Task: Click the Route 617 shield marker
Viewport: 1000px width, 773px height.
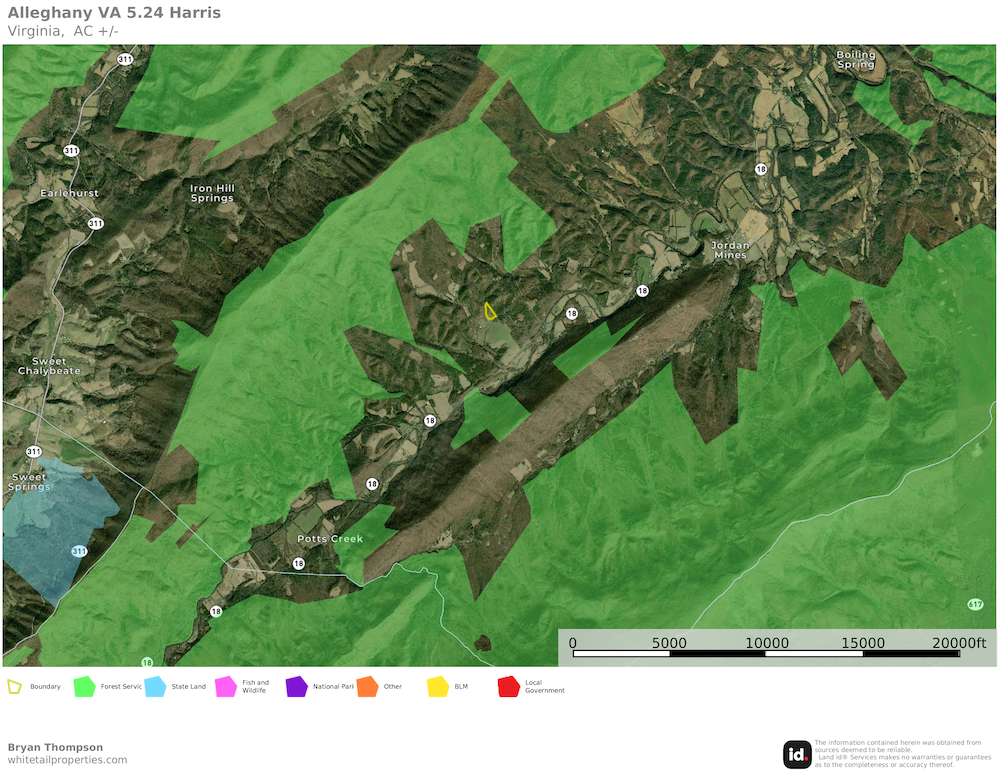Action: (975, 605)
